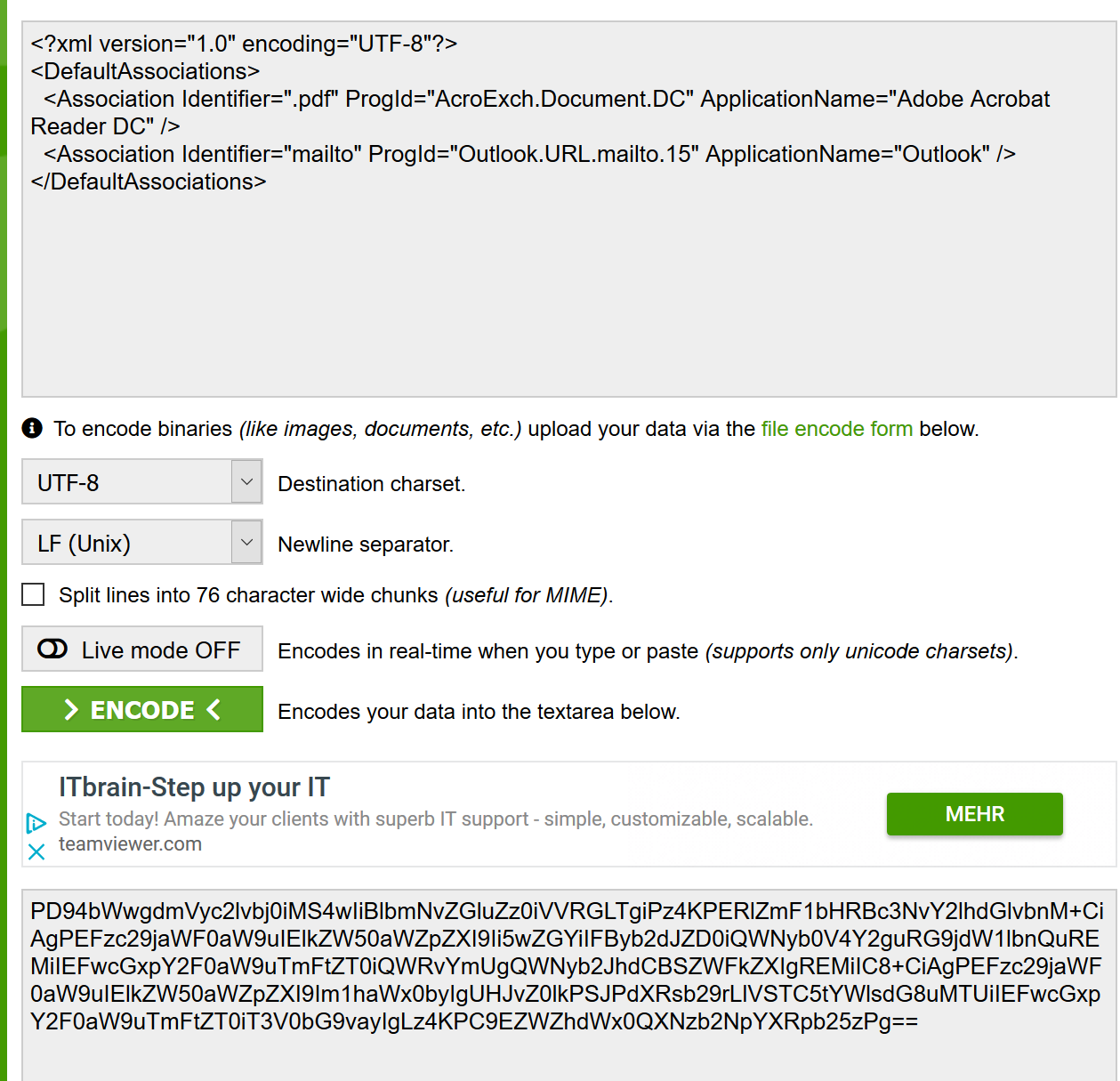The height and width of the screenshot is (1081, 1120).
Task: Open the file encode form link
Action: click(836, 429)
